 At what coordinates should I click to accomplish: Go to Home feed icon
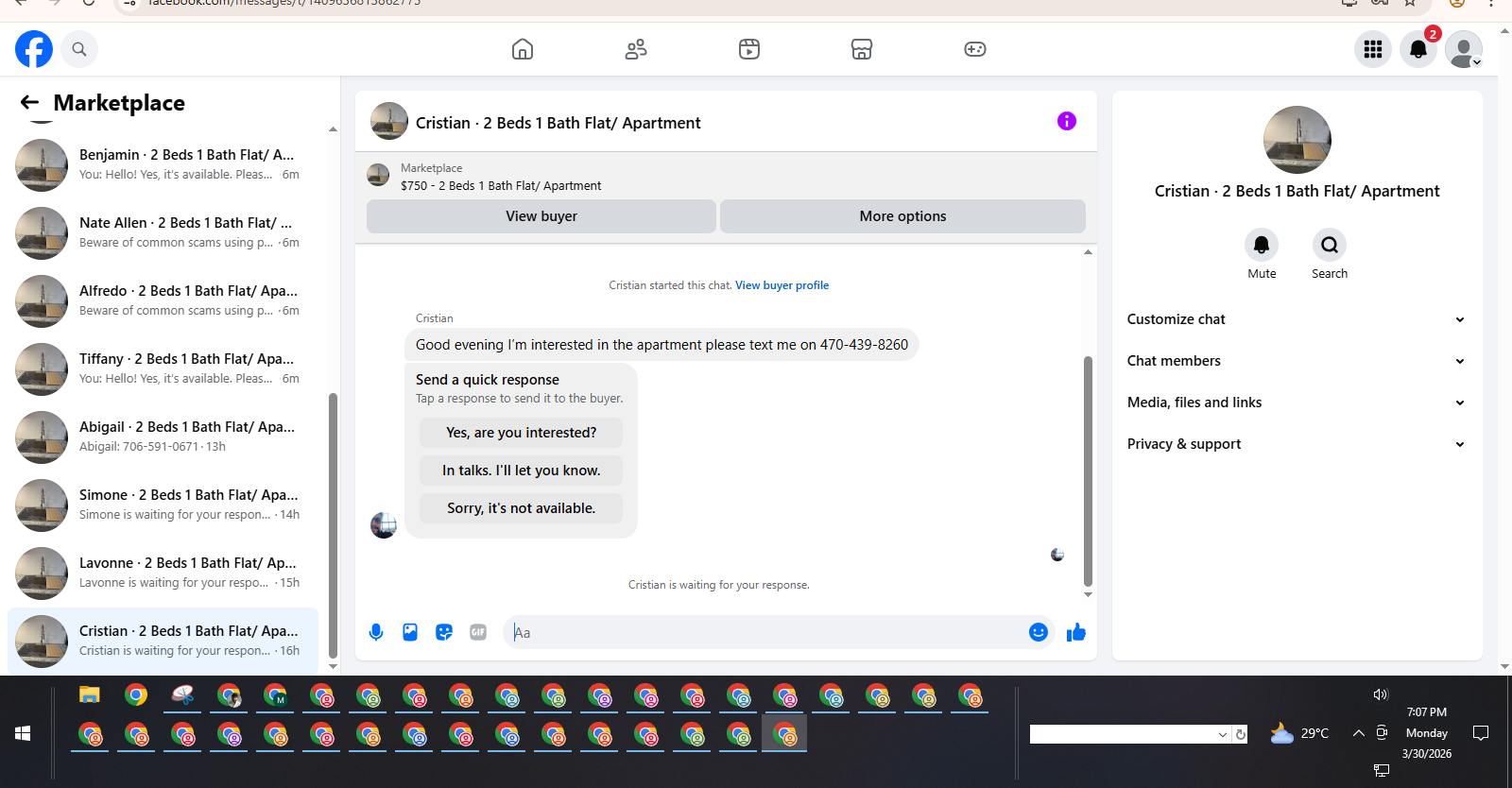point(523,49)
